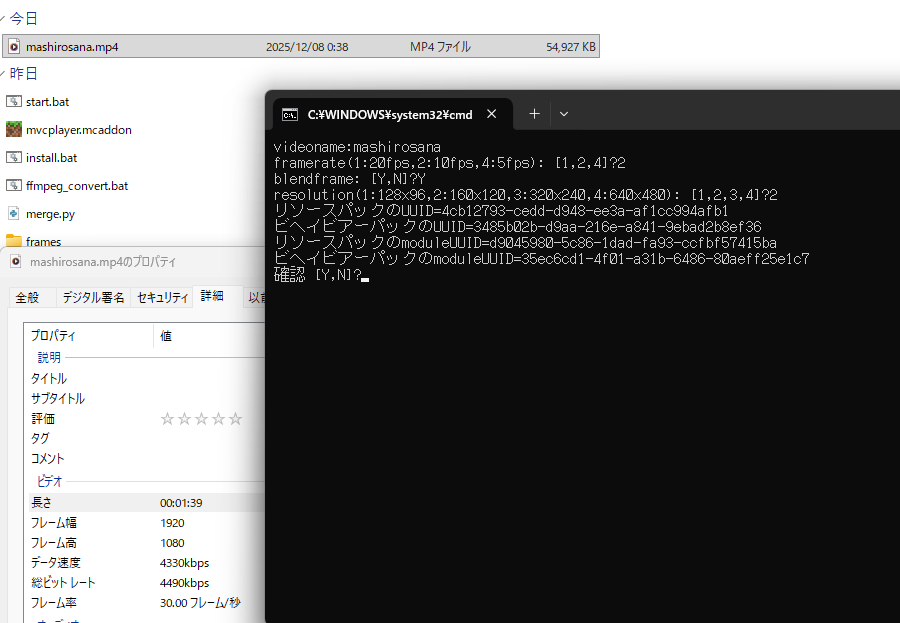The width and height of the screenshot is (900, 623).
Task: Click the cmd icon in the terminal tab
Action: [289, 115]
